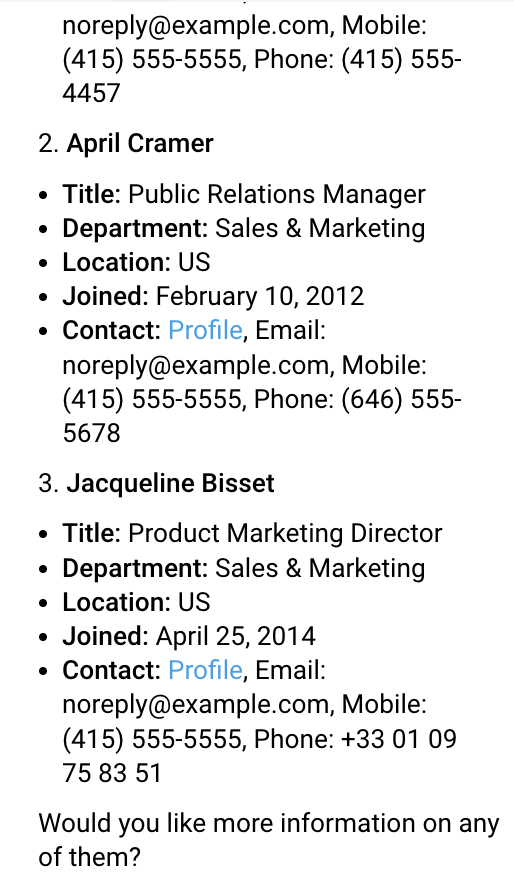The image size is (514, 876).
Task: Click Jacqueline Bisset's Sales & Marketing department text
Action: pyautogui.click(x=320, y=568)
